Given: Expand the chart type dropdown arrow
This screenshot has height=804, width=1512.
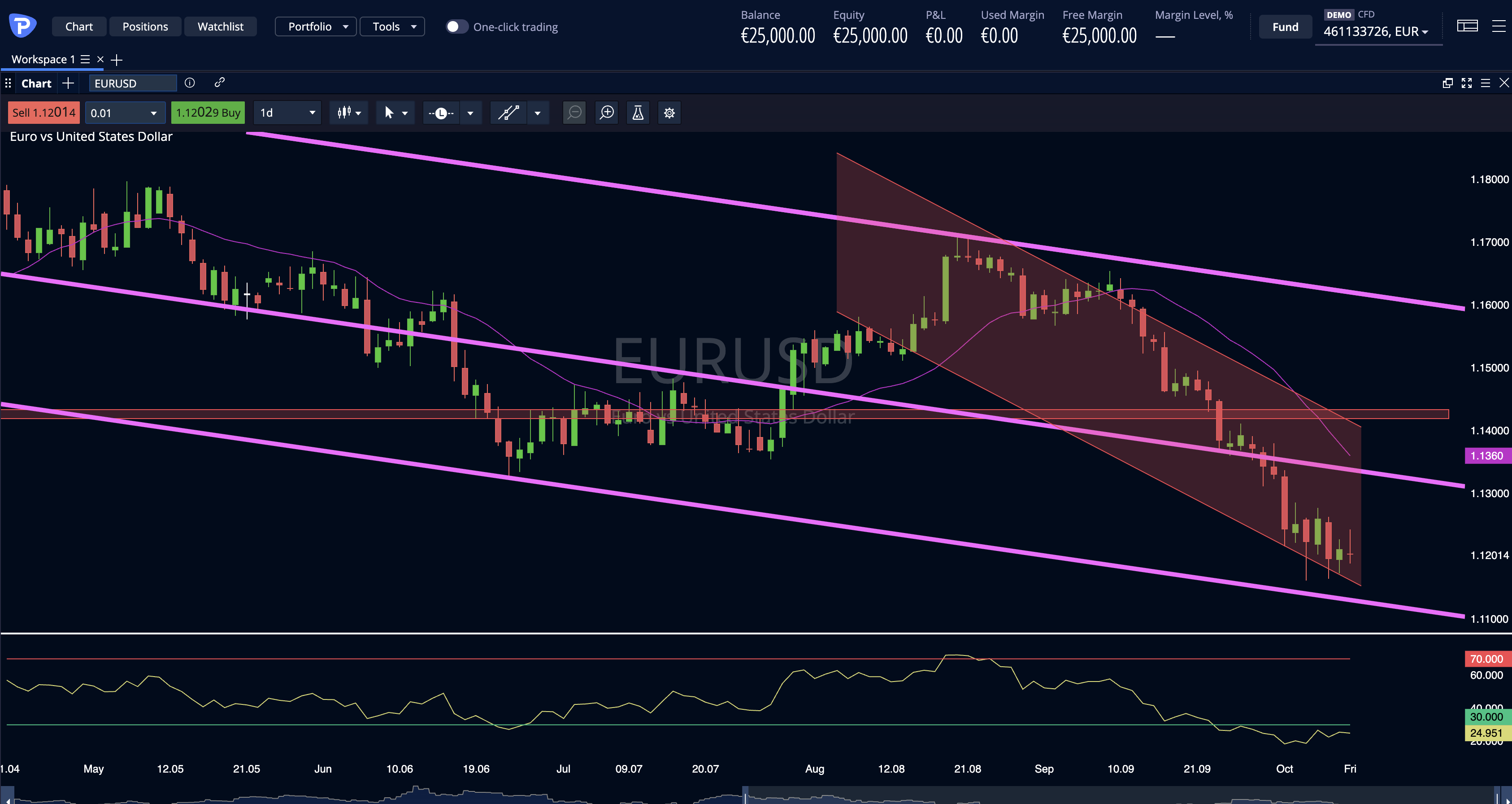Looking at the screenshot, I should [358, 113].
